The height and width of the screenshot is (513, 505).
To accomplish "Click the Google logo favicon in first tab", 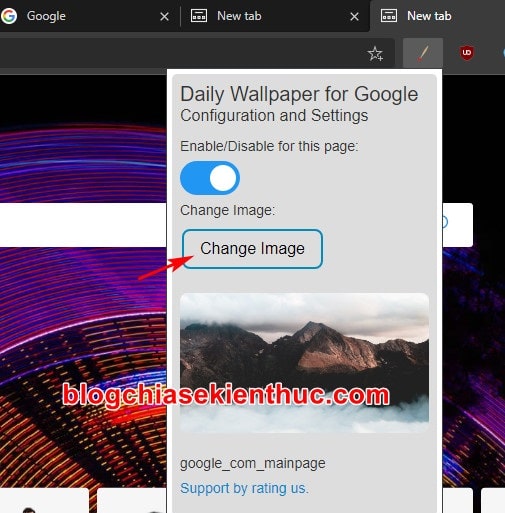I will click(x=9, y=16).
